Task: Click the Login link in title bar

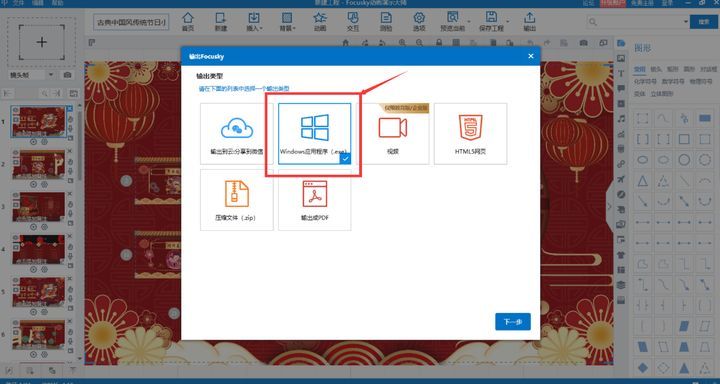Action: tap(667, 3)
